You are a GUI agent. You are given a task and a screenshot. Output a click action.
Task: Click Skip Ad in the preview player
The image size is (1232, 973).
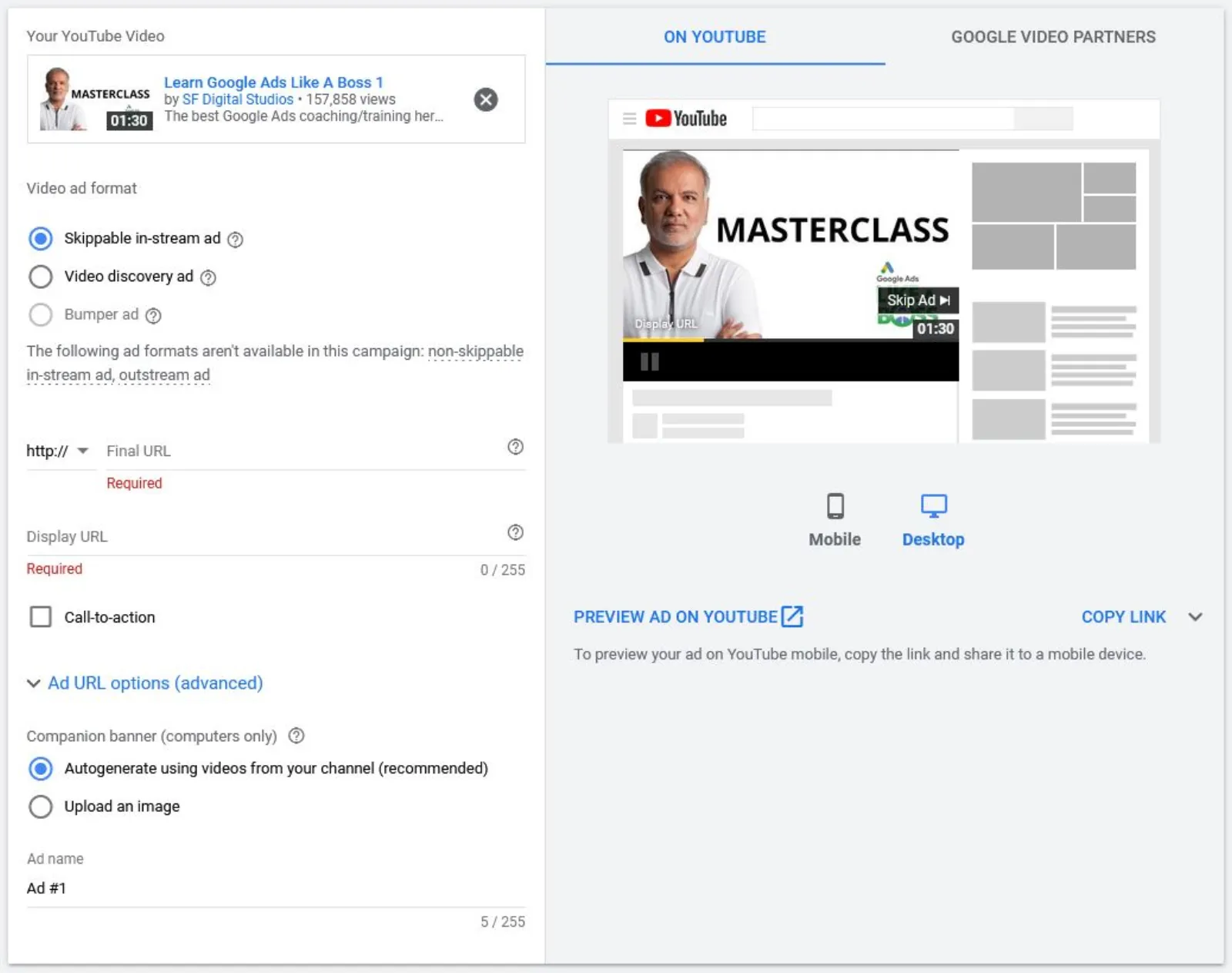pyautogui.click(x=918, y=300)
